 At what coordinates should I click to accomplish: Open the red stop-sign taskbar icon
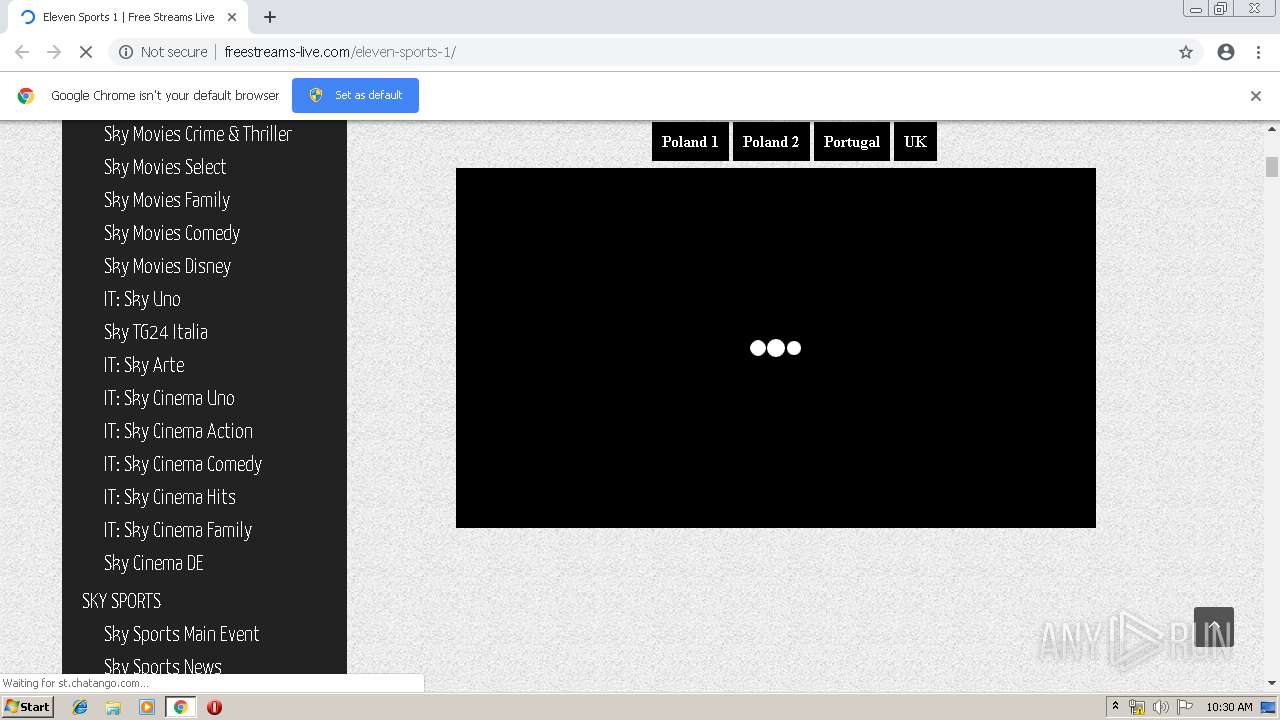[x=214, y=707]
